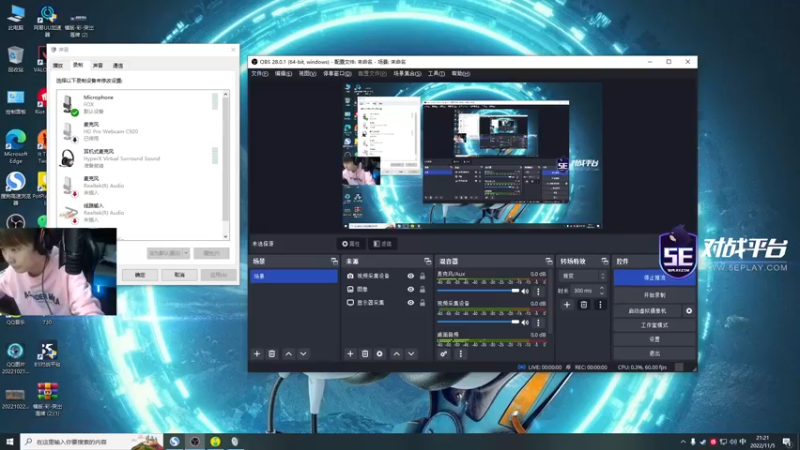The height and width of the screenshot is (450, 800).
Task: Click the OBS icon on the taskbar
Action: click(195, 441)
